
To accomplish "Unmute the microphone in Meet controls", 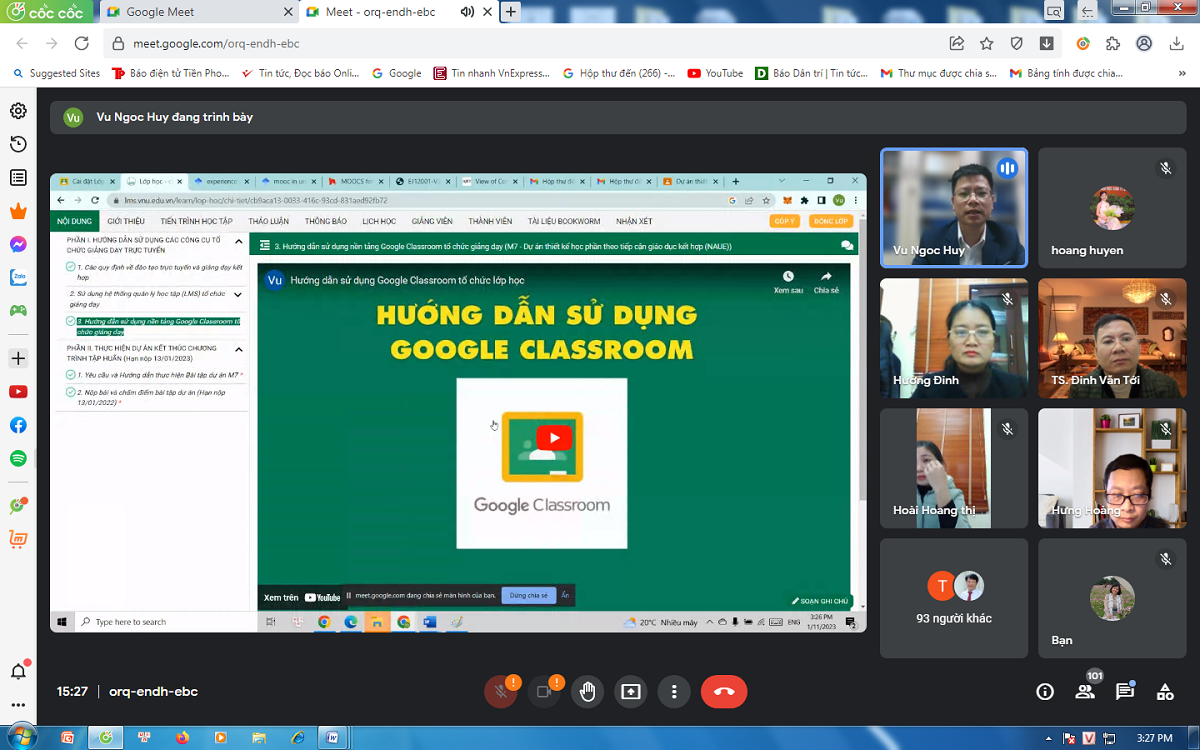I will (501, 691).
